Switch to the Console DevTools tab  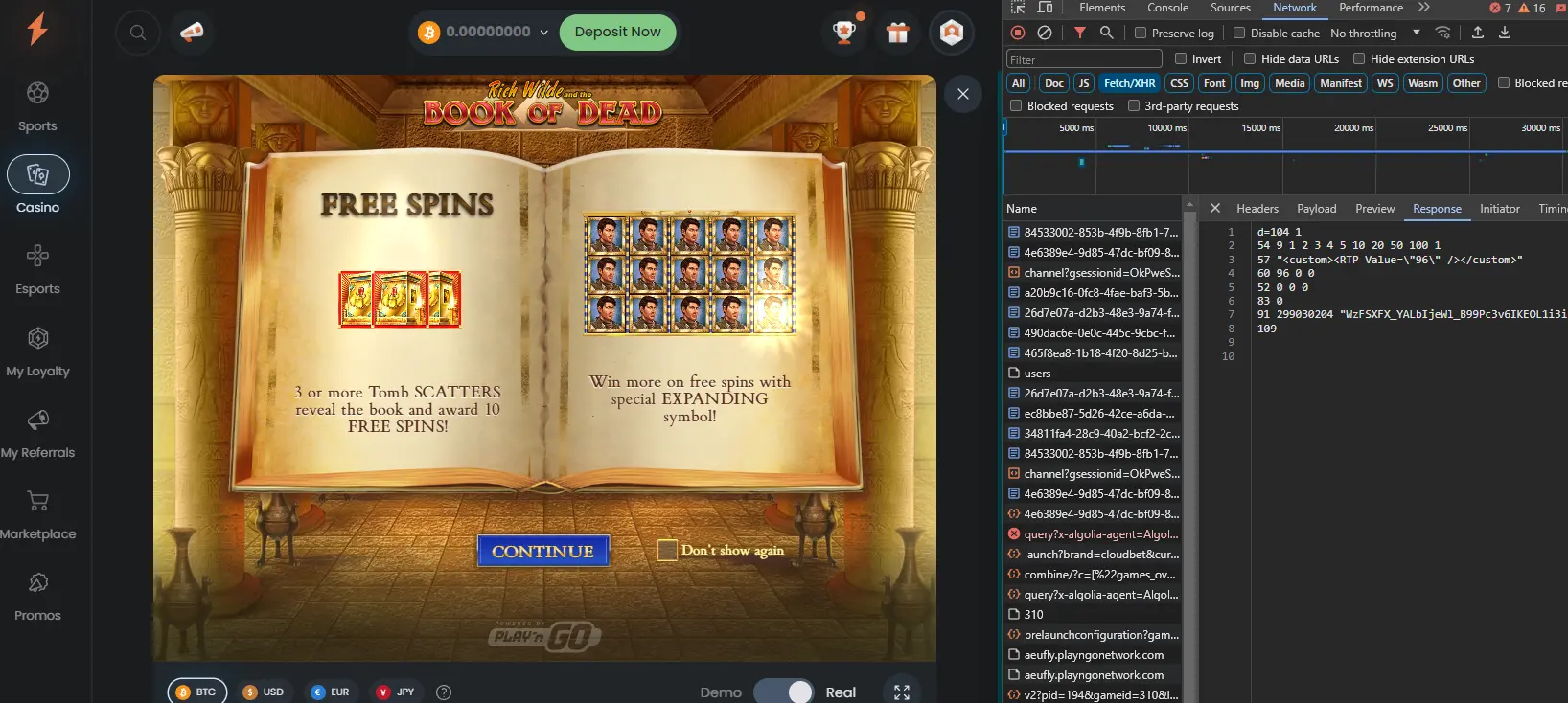tap(1167, 8)
